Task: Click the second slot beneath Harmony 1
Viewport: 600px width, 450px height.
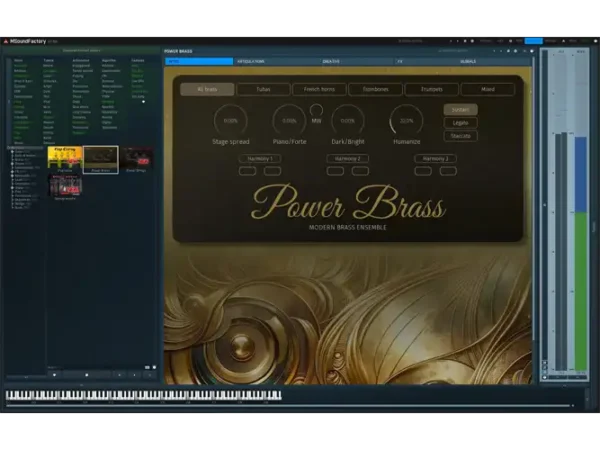Action: [x=272, y=171]
